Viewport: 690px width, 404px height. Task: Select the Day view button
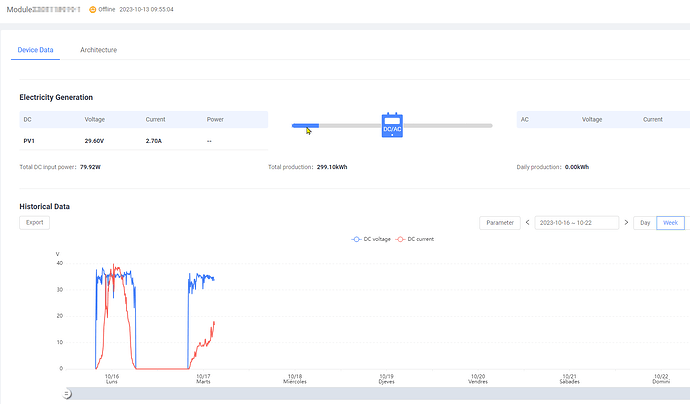(x=645, y=223)
